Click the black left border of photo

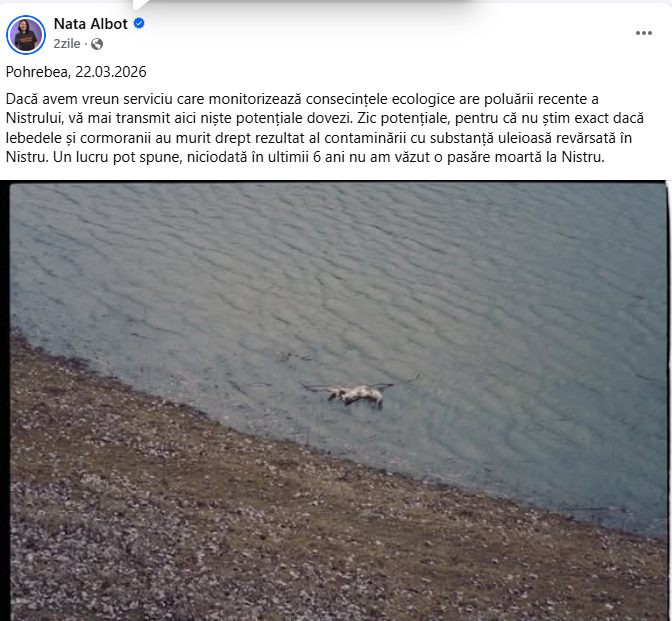pyautogui.click(x=5, y=401)
